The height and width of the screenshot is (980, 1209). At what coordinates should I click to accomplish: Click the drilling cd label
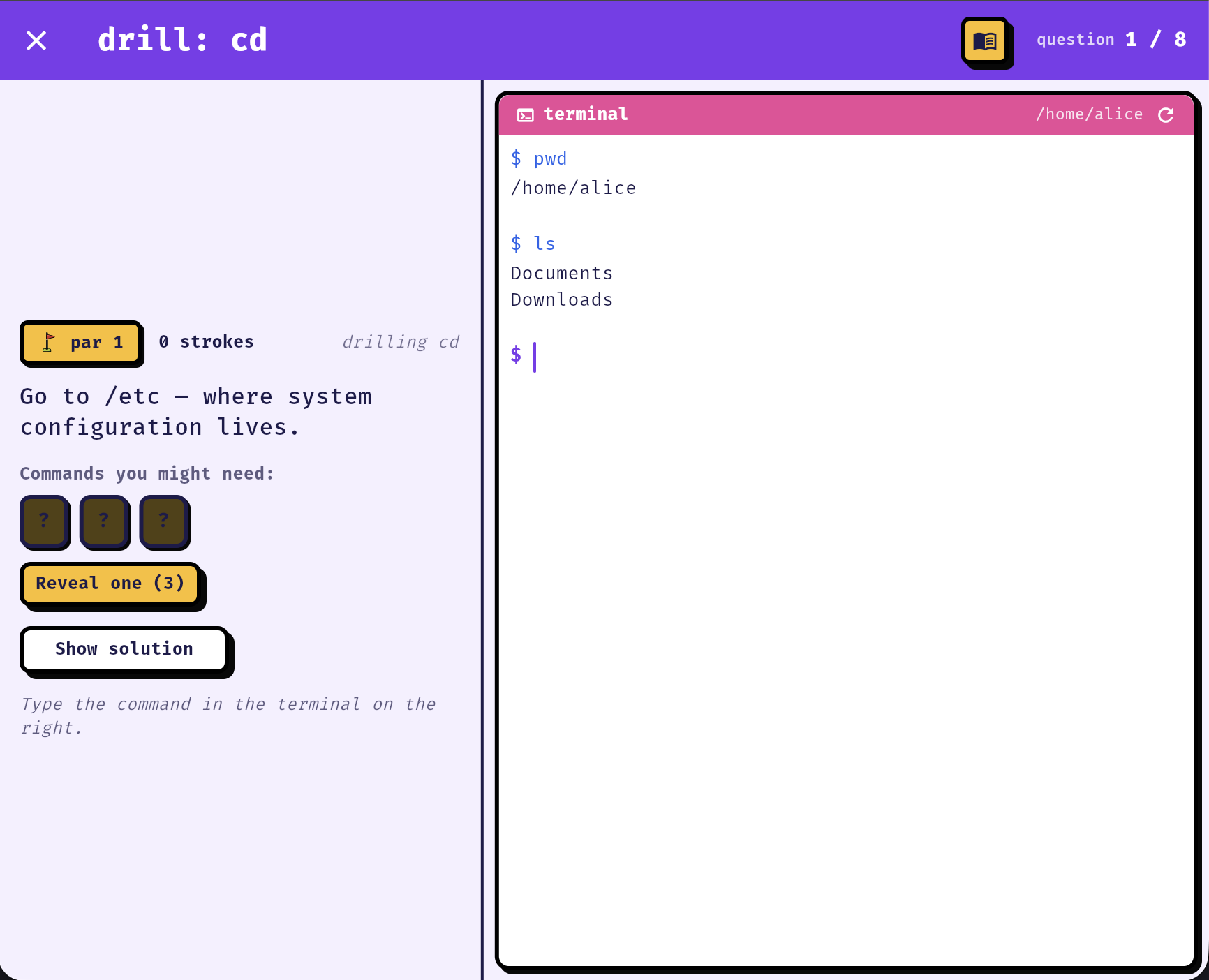coord(401,342)
